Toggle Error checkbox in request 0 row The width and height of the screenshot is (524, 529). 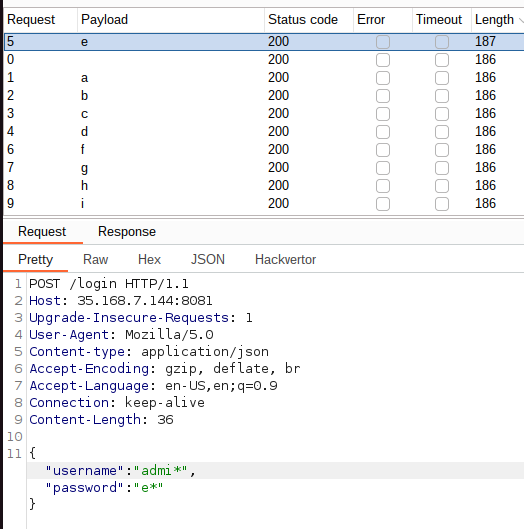coord(383,60)
